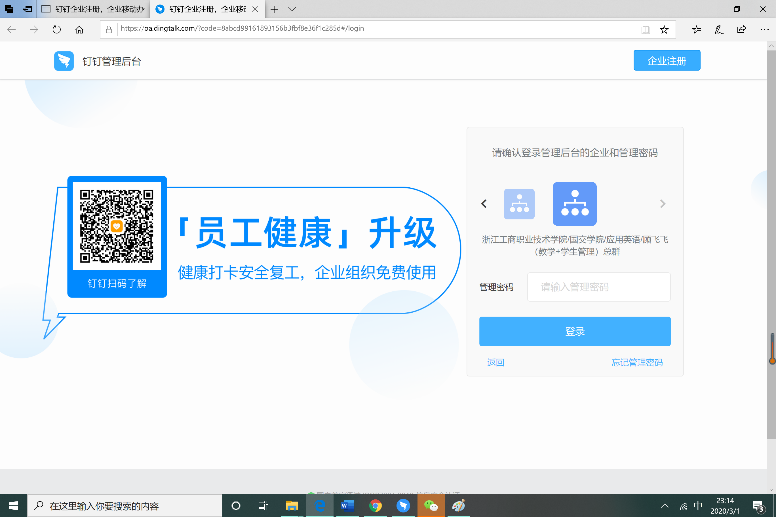Switch to the first browser tab
The height and width of the screenshot is (517, 776).
pos(90,8)
